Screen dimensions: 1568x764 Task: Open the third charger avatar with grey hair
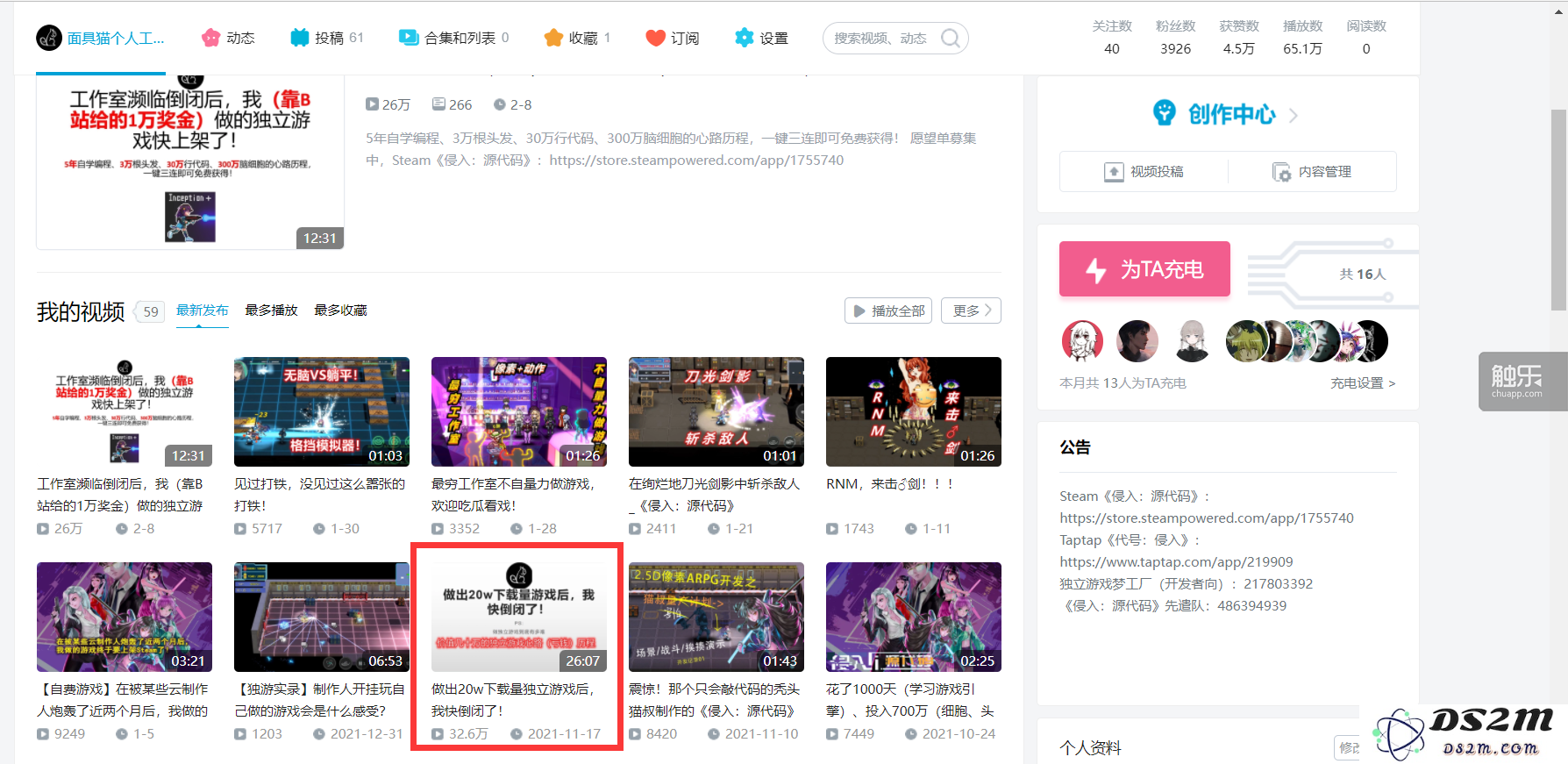(1192, 341)
